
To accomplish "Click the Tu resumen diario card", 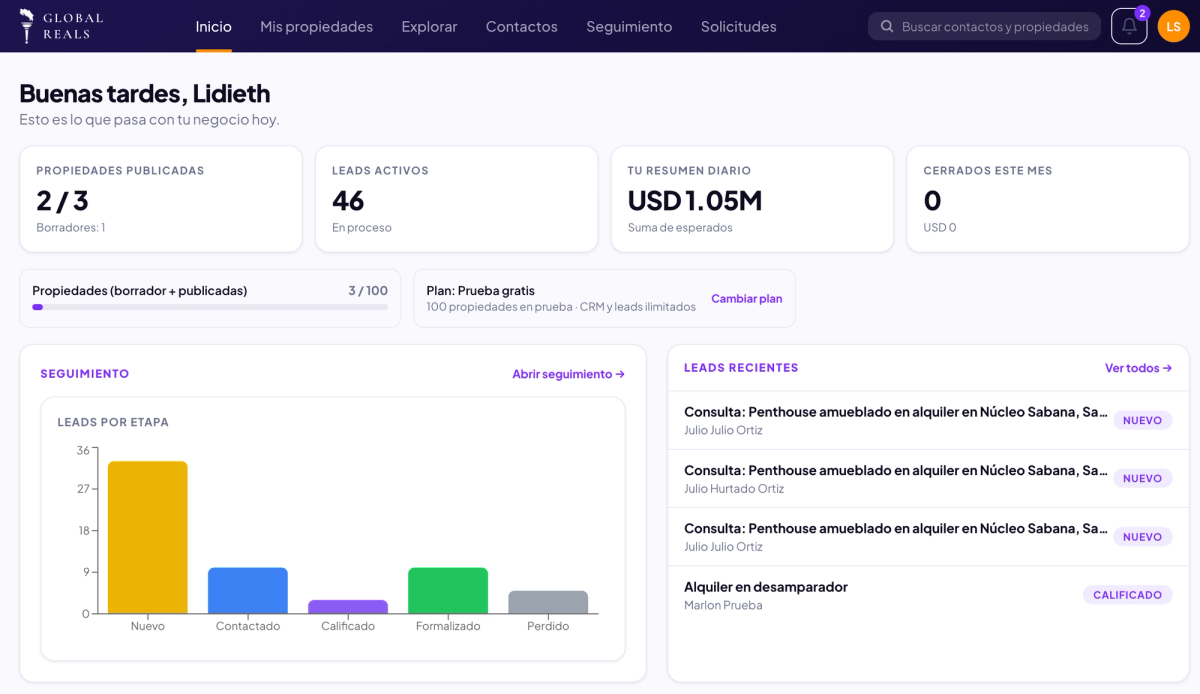I will (x=752, y=199).
